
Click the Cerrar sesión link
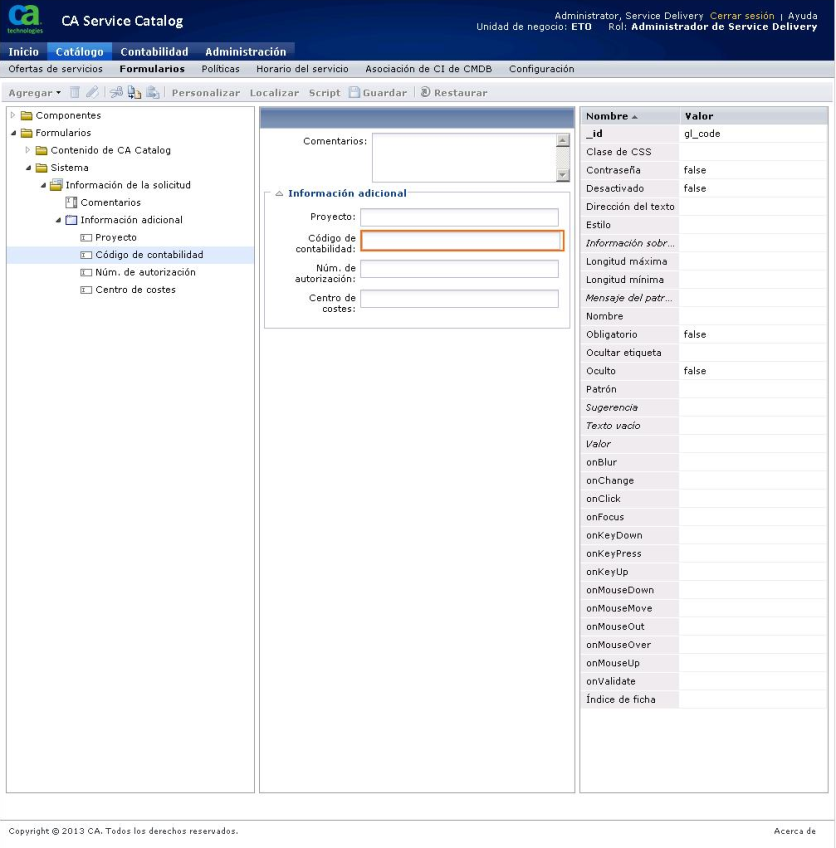click(x=742, y=16)
